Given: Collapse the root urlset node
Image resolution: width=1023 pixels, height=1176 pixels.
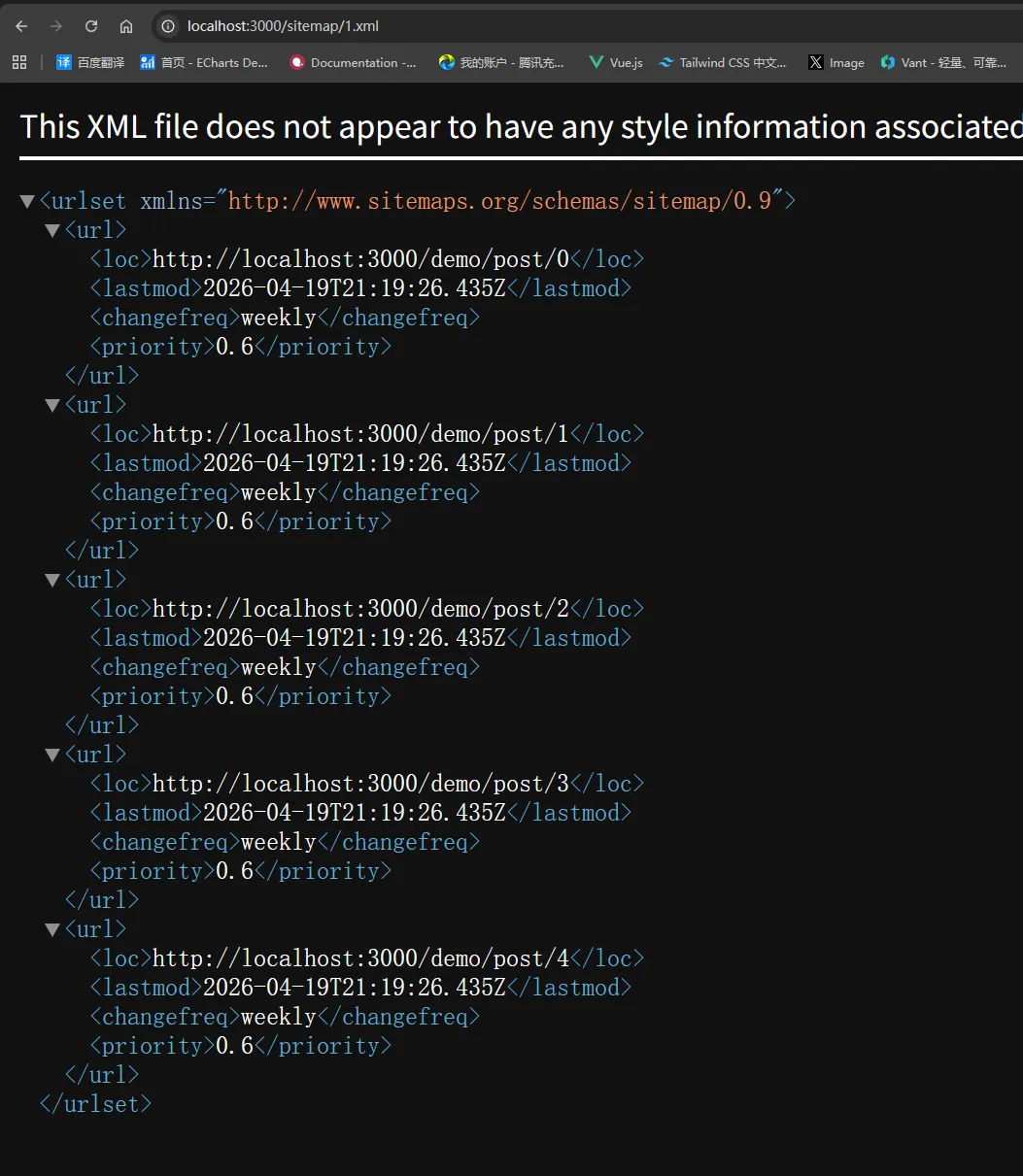Looking at the screenshot, I should [x=27, y=202].
